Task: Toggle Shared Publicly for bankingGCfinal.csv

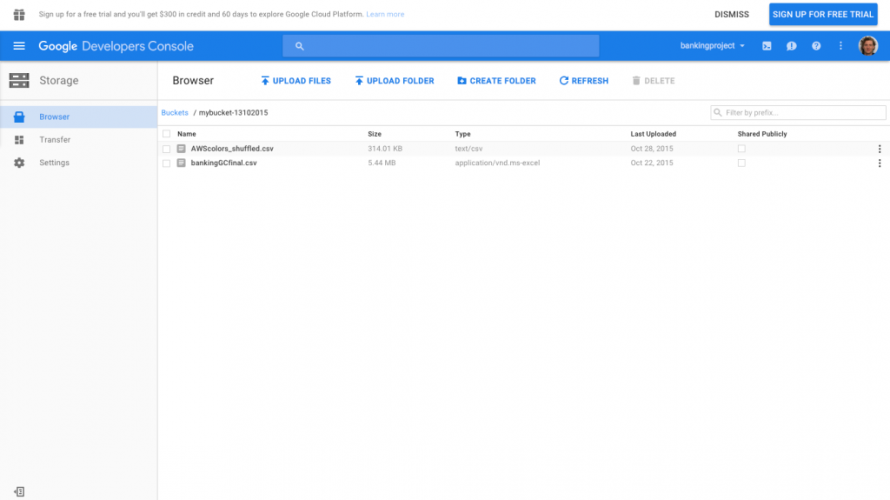Action: click(x=741, y=163)
